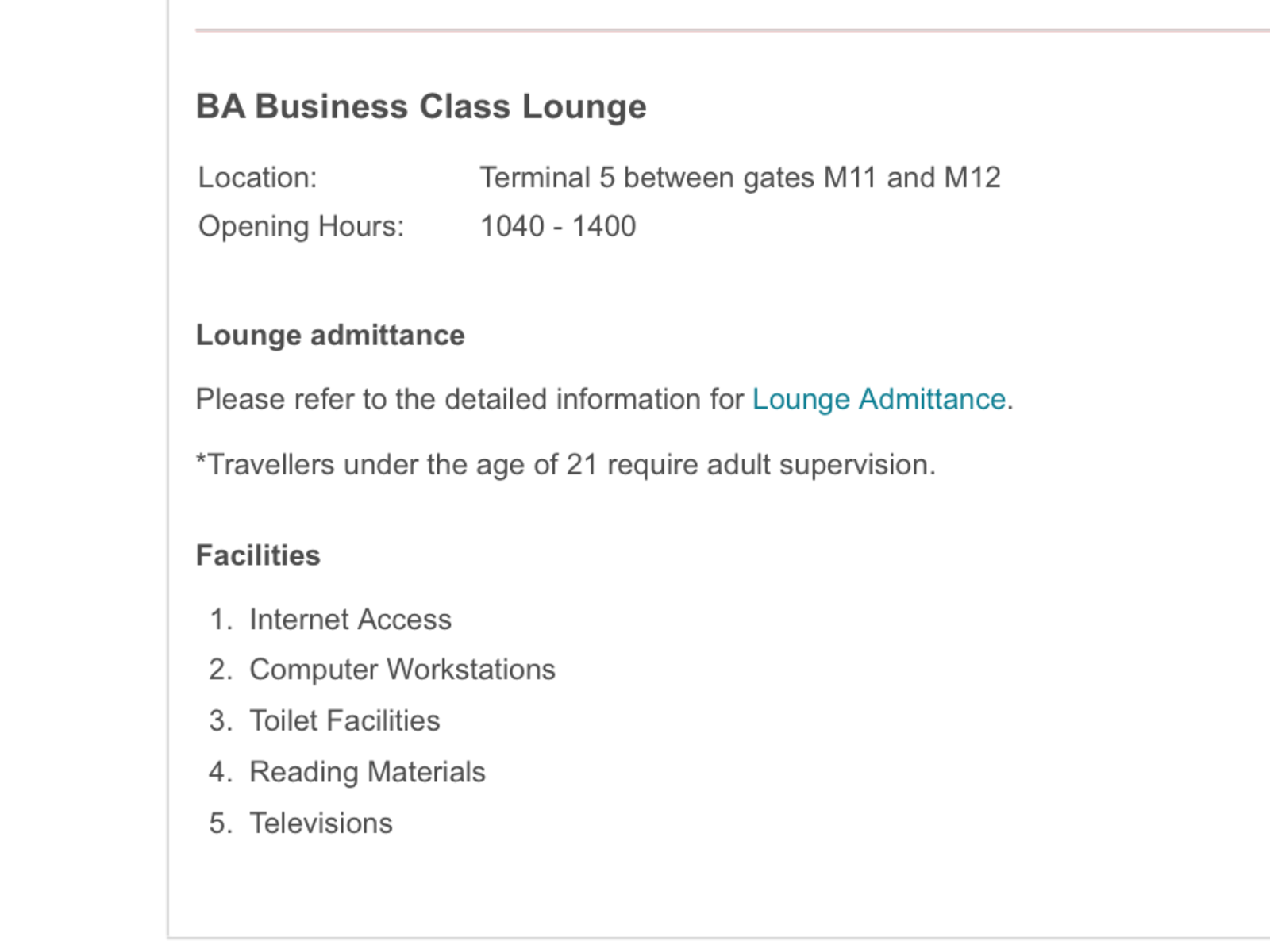The height and width of the screenshot is (952, 1270).
Task: Click the Facilities subheading
Action: point(258,555)
